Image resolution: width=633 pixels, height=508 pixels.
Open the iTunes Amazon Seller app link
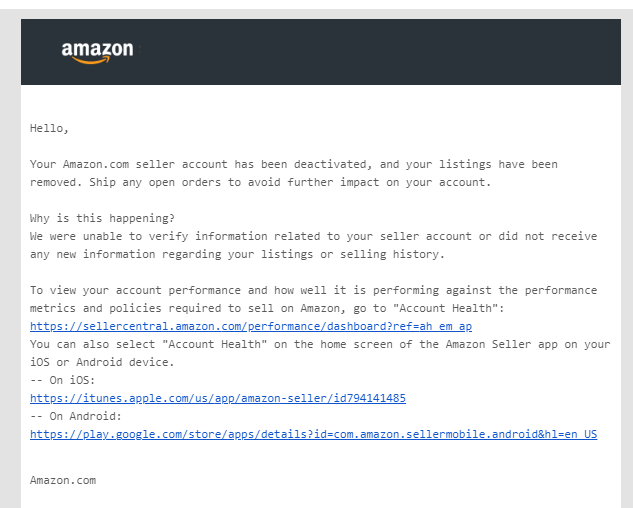click(218, 398)
